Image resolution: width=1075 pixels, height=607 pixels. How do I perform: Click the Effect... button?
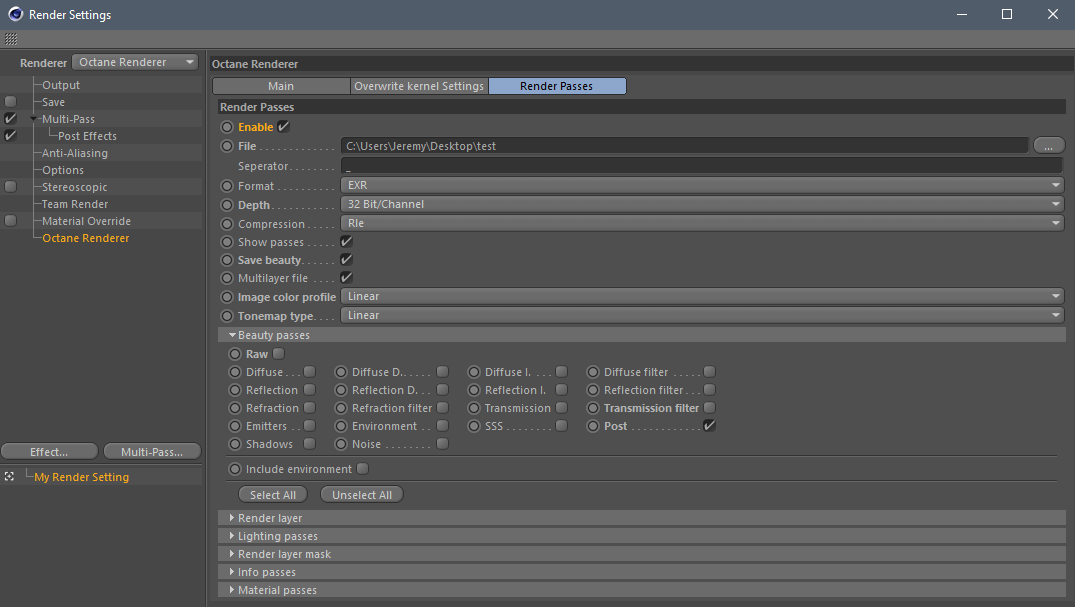[x=49, y=452]
